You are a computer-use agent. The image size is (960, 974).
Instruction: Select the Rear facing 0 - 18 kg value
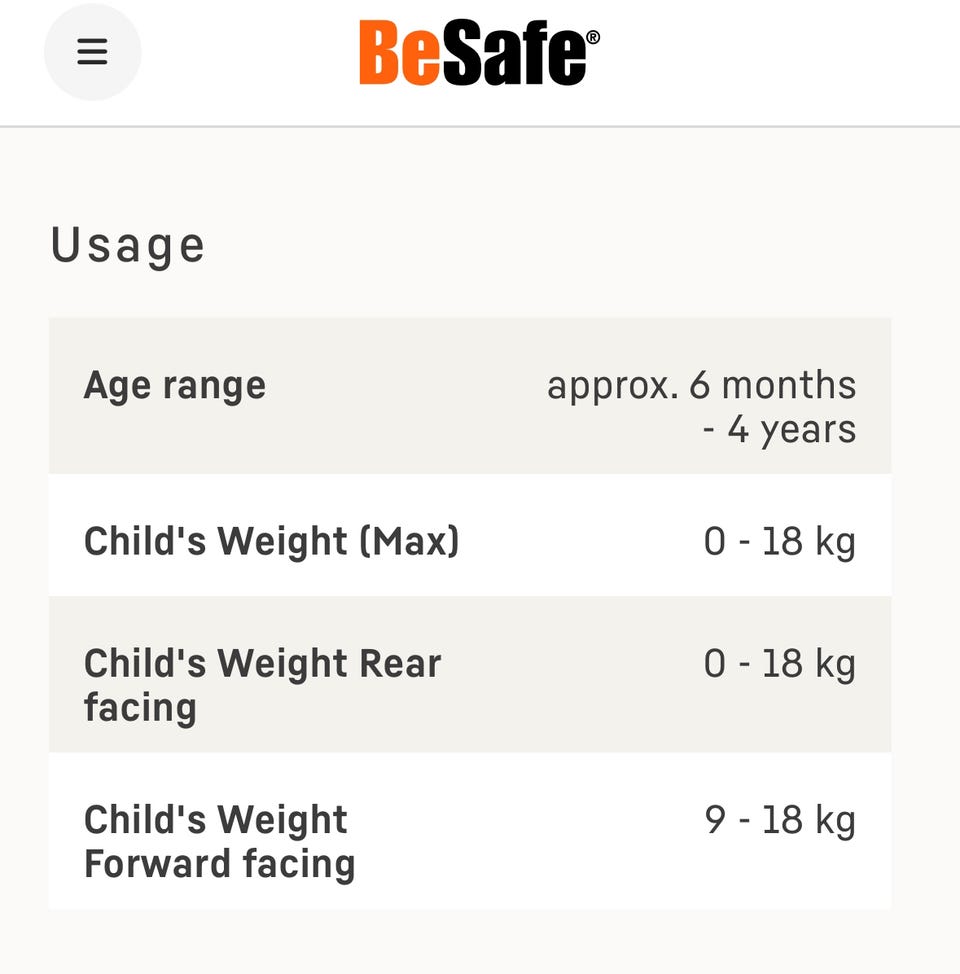779,663
